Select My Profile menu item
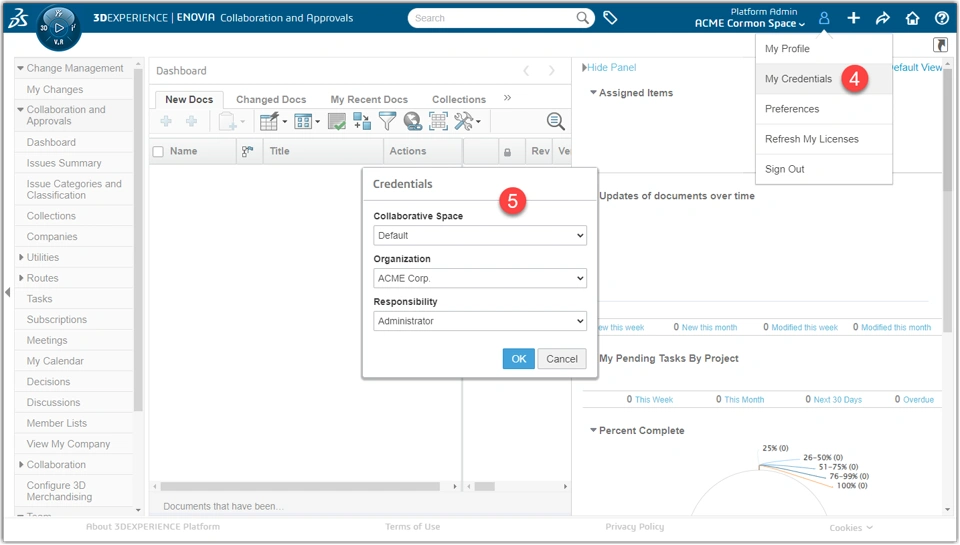This screenshot has width=960, height=545. [787, 48]
